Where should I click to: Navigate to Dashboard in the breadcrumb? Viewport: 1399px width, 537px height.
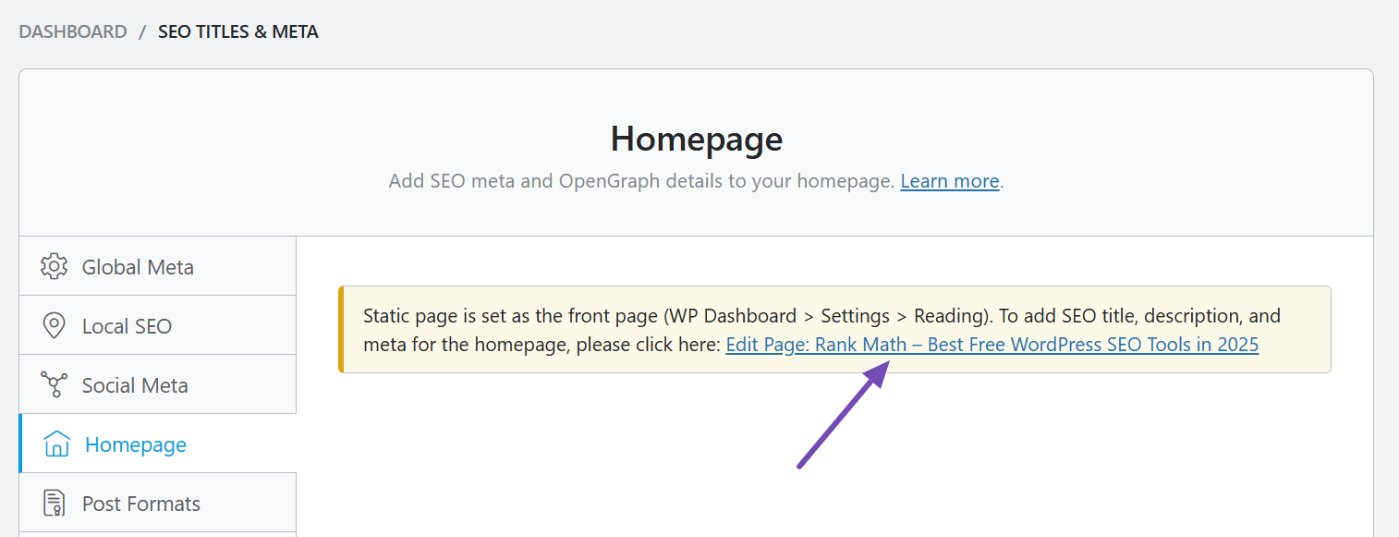(73, 32)
